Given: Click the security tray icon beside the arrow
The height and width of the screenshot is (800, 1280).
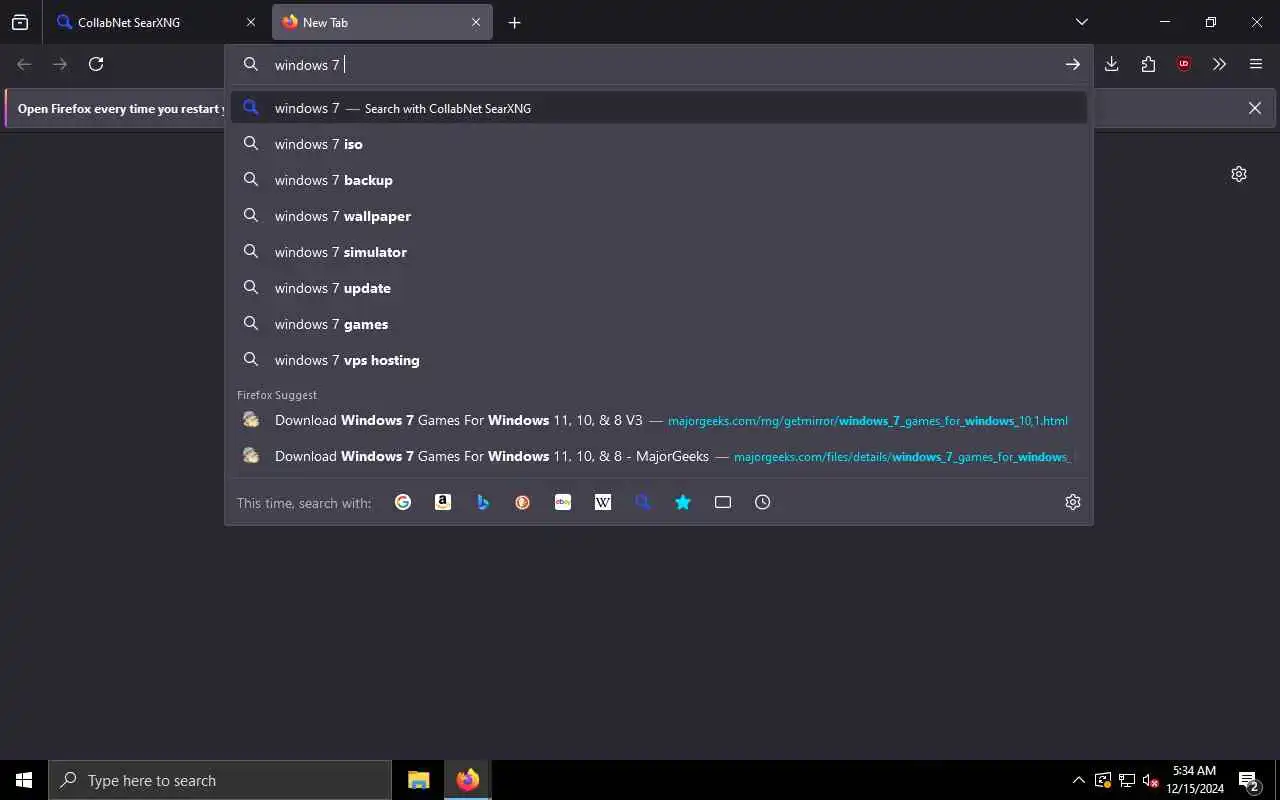Looking at the screenshot, I should click(1103, 780).
